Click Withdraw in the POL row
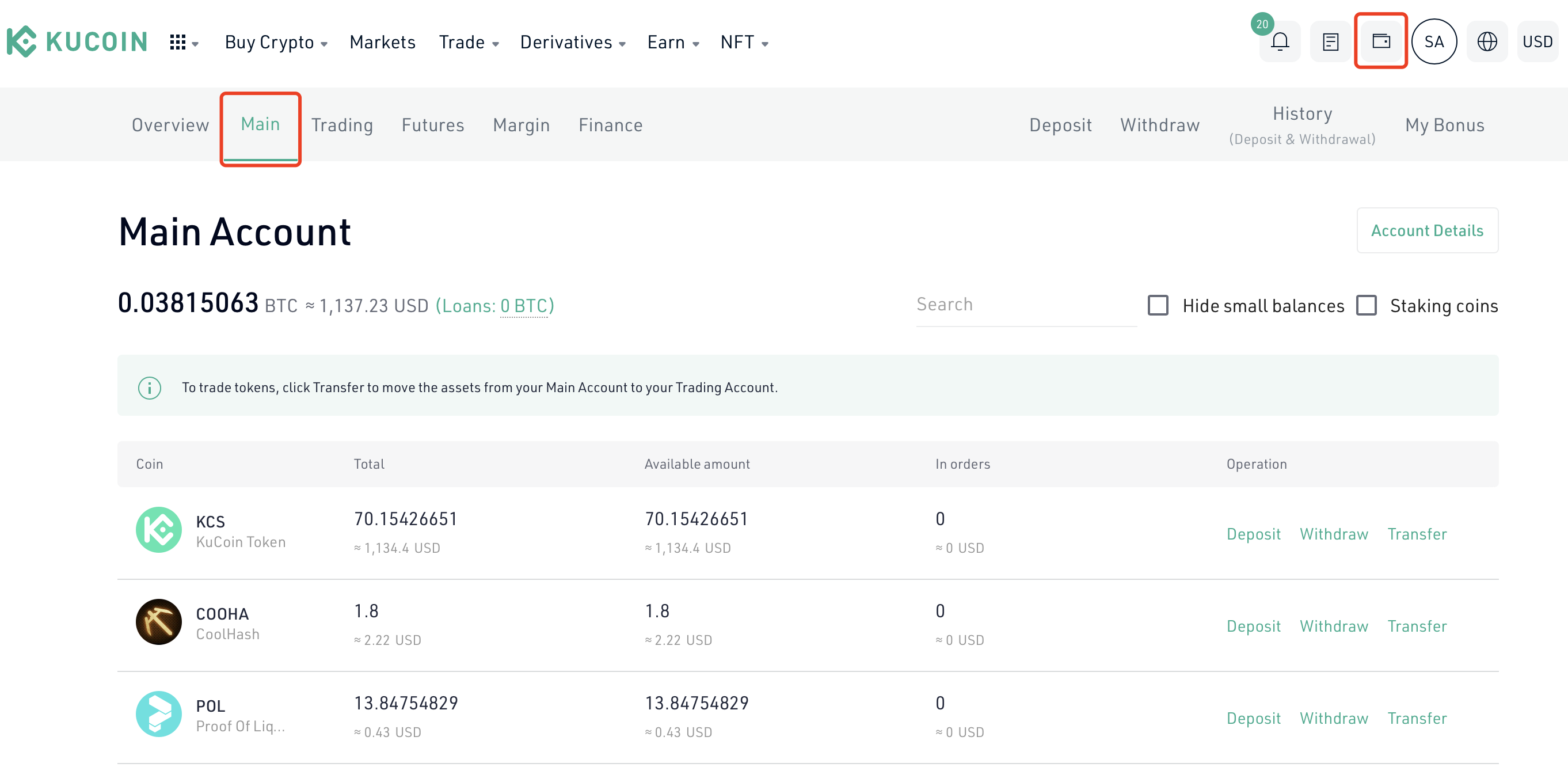 pyautogui.click(x=1334, y=717)
